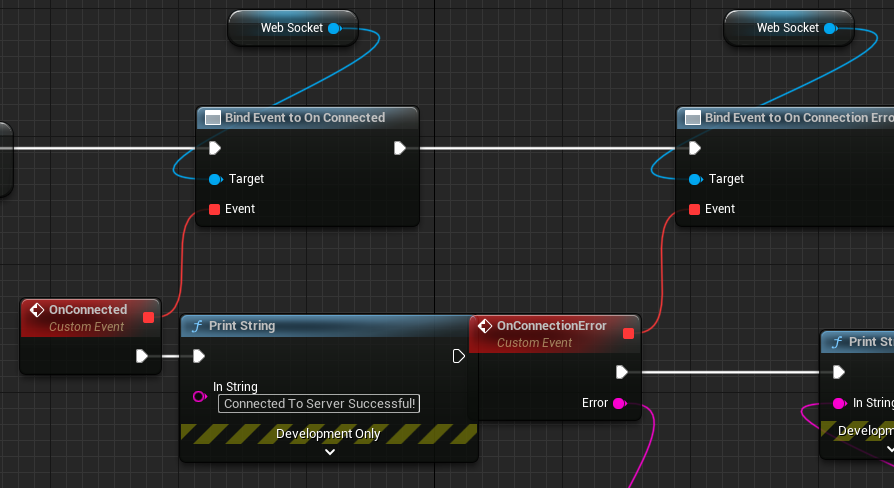The width and height of the screenshot is (894, 488).
Task: Select the Bind Event to On Connected node title
Action: click(x=305, y=117)
